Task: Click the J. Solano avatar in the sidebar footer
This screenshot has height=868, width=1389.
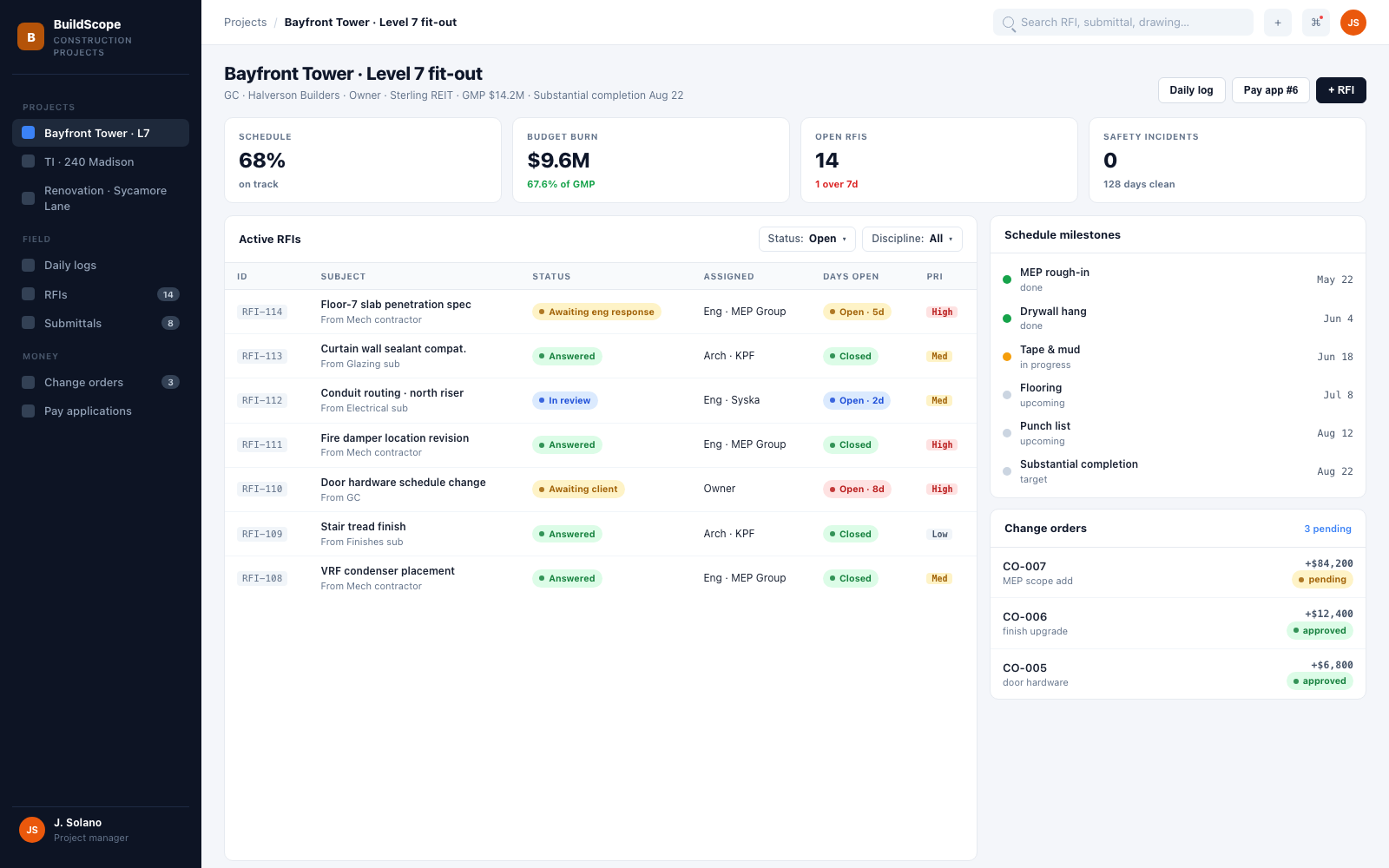Action: (x=32, y=830)
